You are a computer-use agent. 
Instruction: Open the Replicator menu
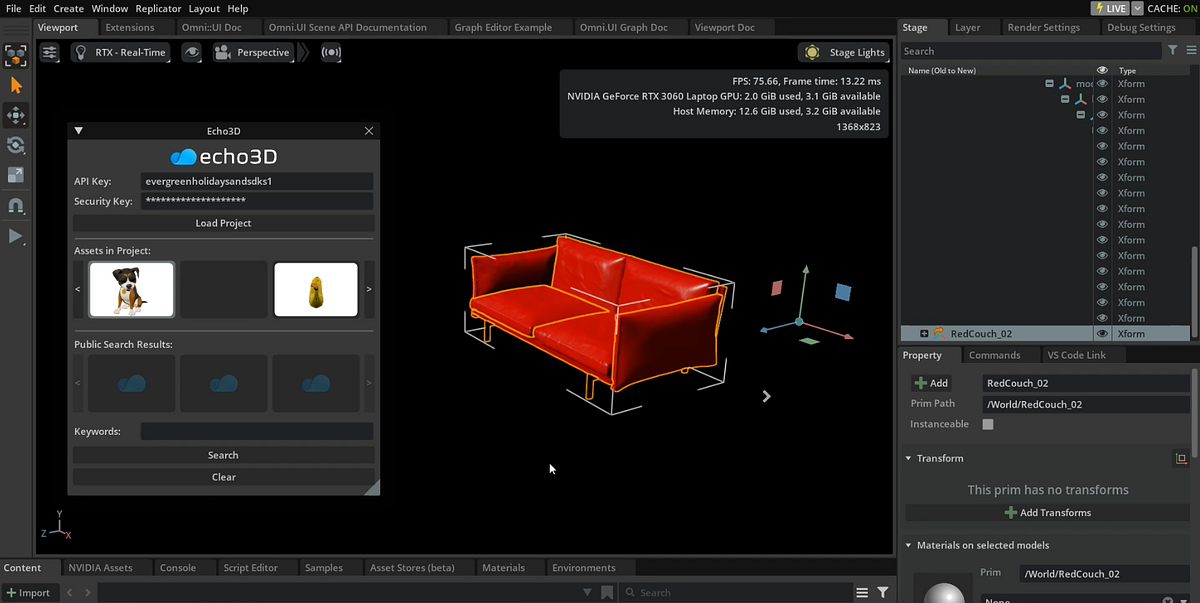tap(158, 8)
